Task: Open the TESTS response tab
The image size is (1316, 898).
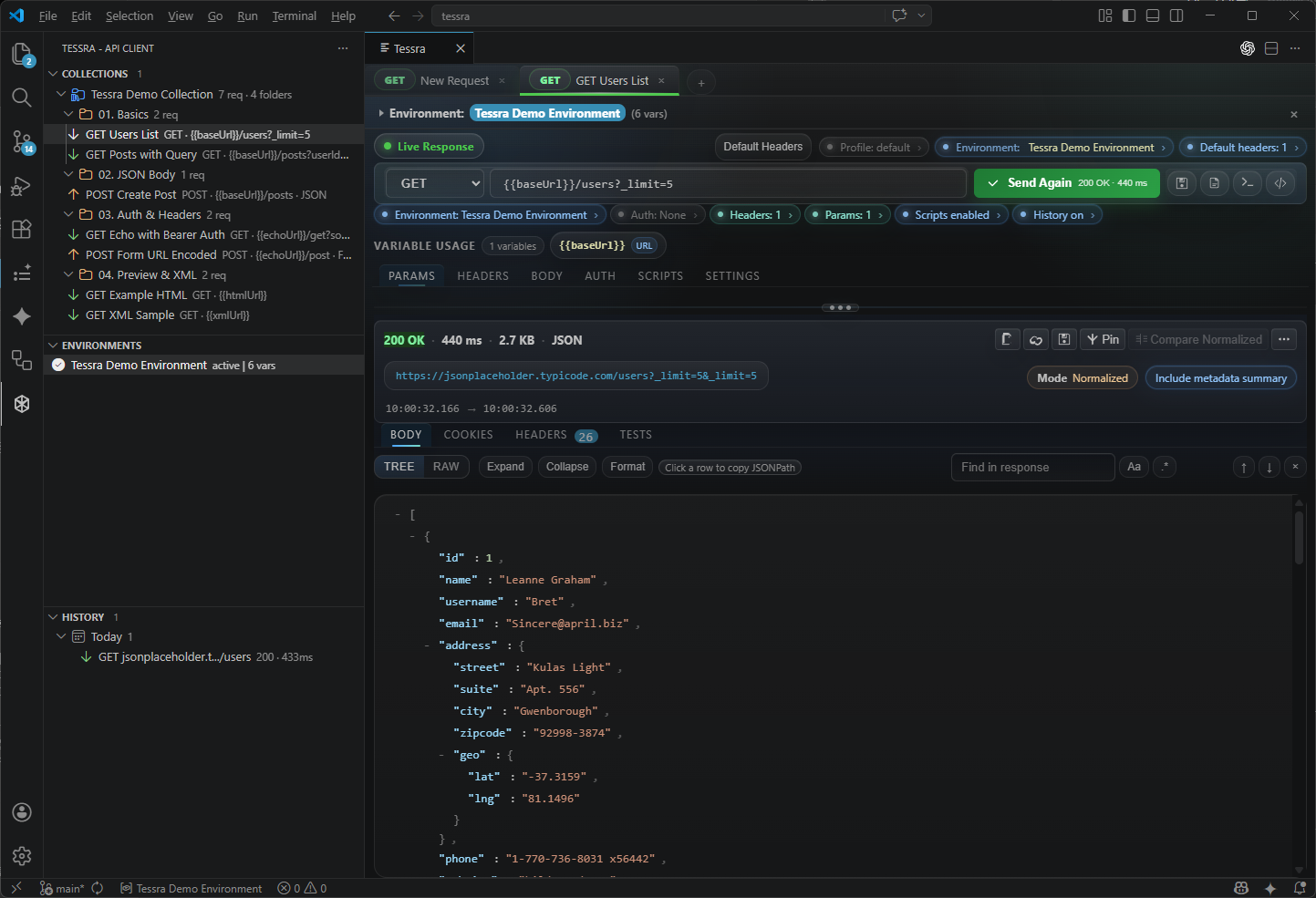Action: tap(636, 435)
